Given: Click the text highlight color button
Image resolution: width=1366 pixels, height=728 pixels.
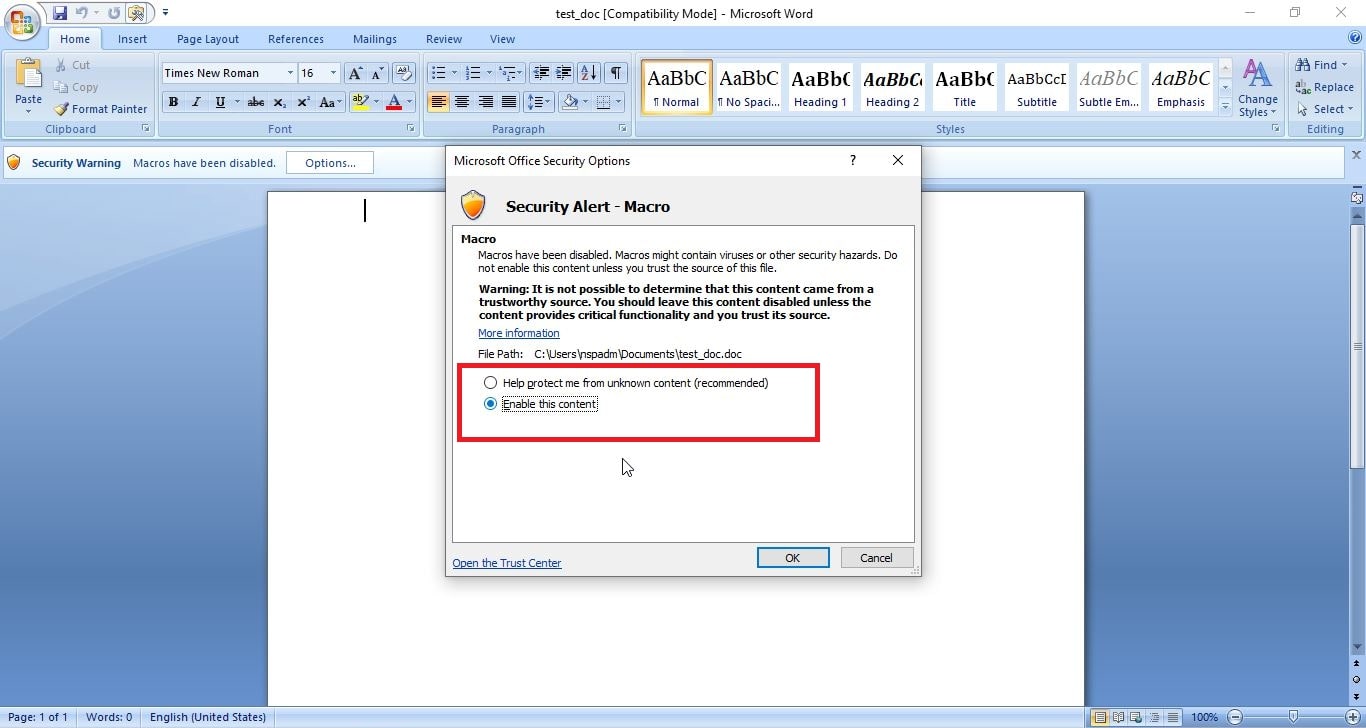Looking at the screenshot, I should click(x=360, y=102).
